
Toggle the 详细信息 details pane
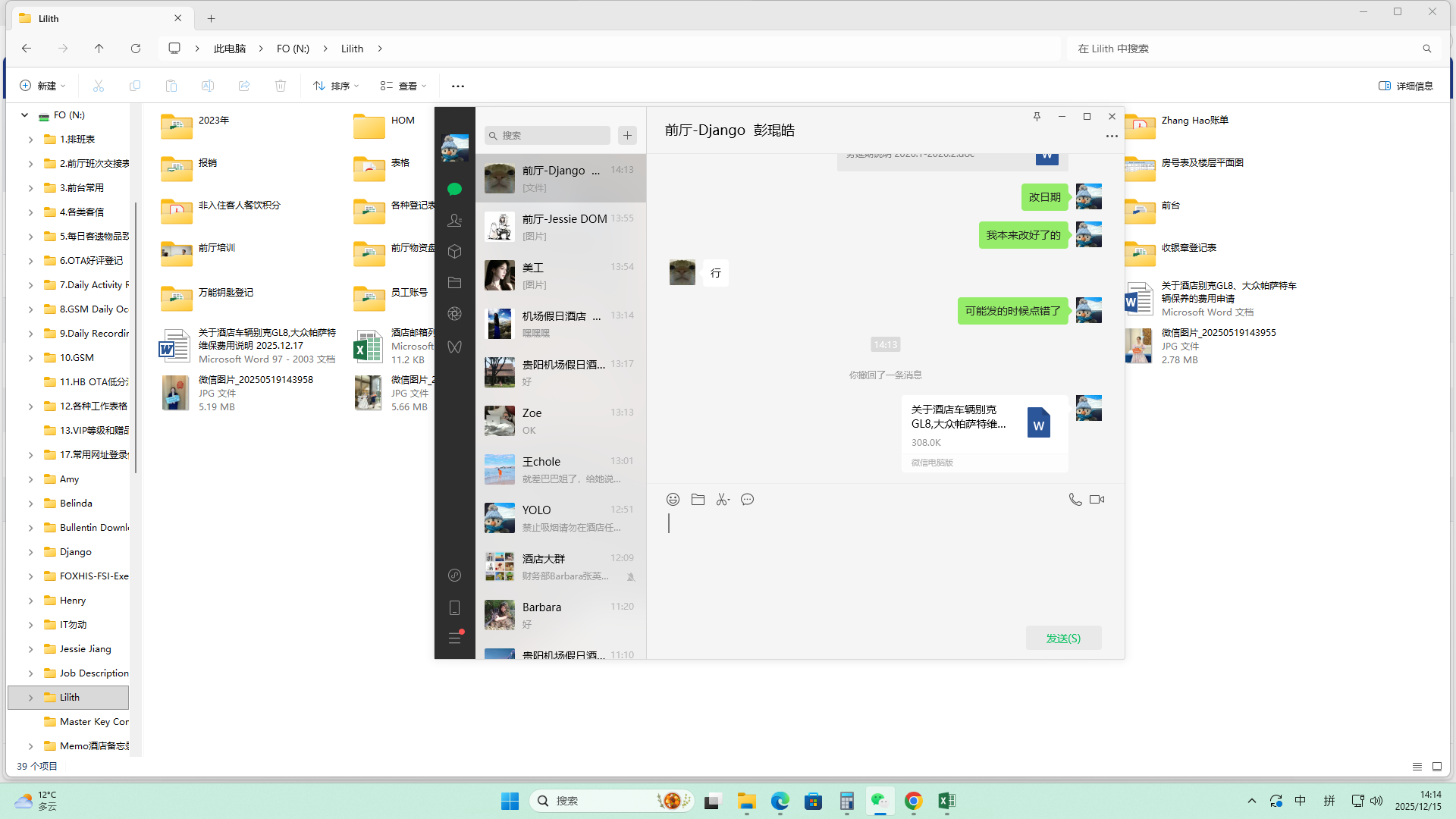1405,86
